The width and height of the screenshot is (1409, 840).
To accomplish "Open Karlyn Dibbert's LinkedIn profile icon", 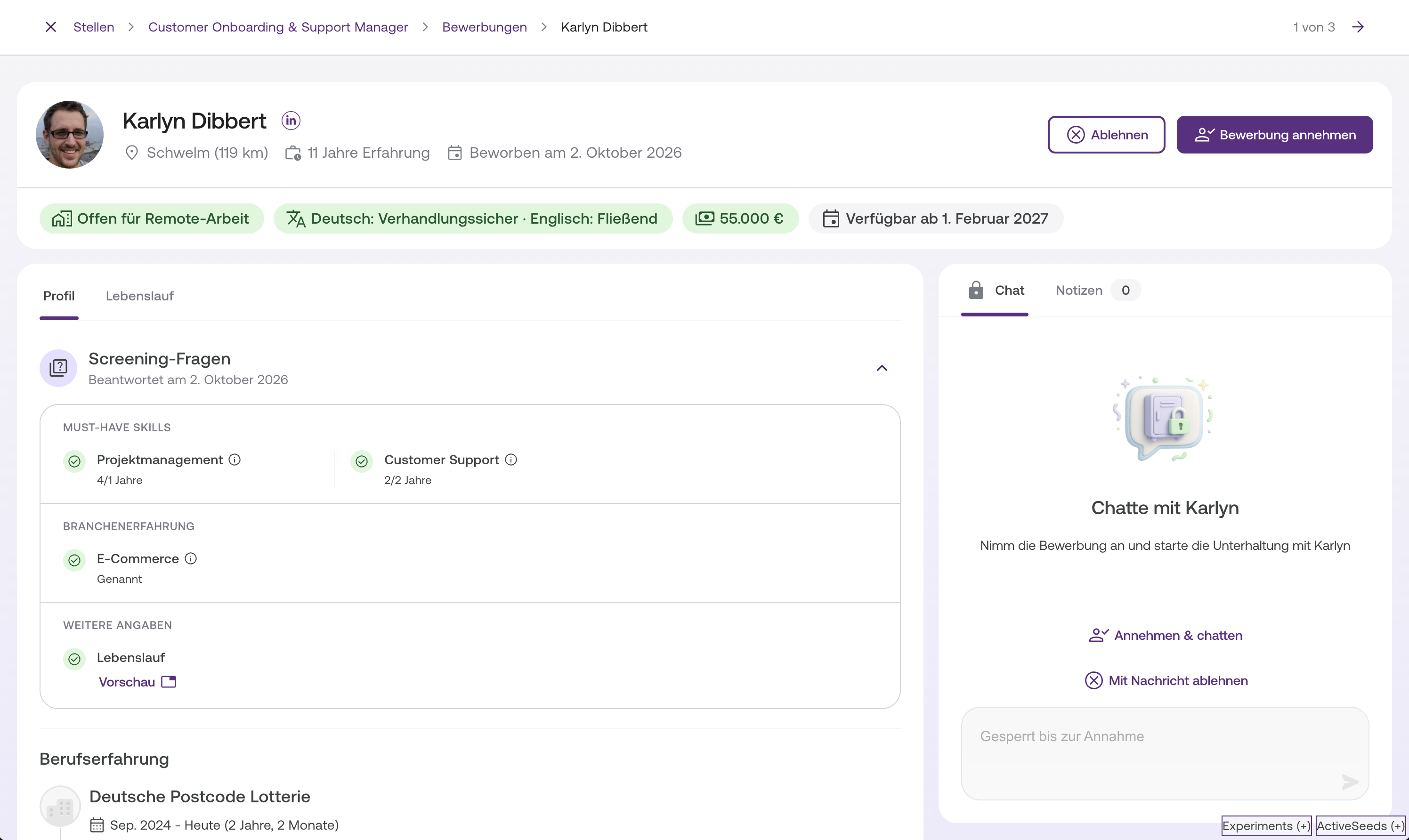I will click(x=291, y=121).
